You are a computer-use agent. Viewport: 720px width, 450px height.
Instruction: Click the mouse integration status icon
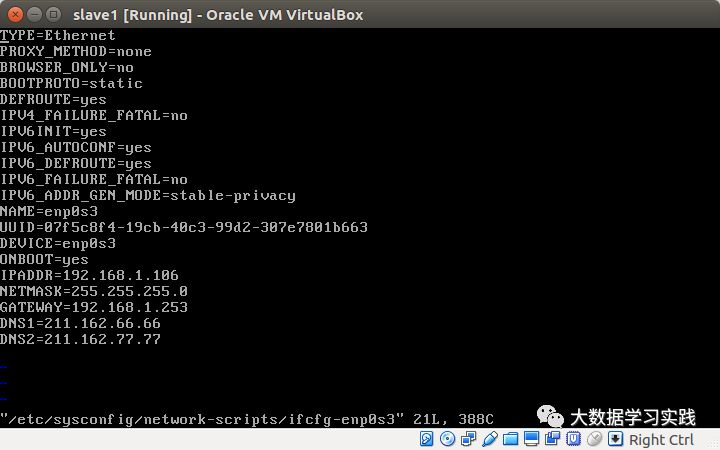pos(595,439)
